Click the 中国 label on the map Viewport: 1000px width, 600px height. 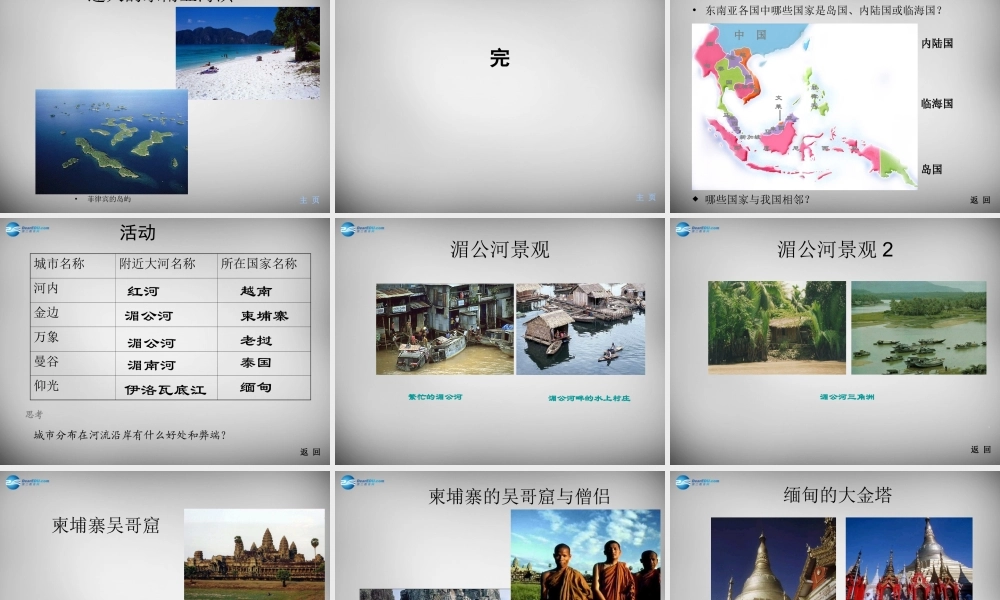click(x=750, y=35)
